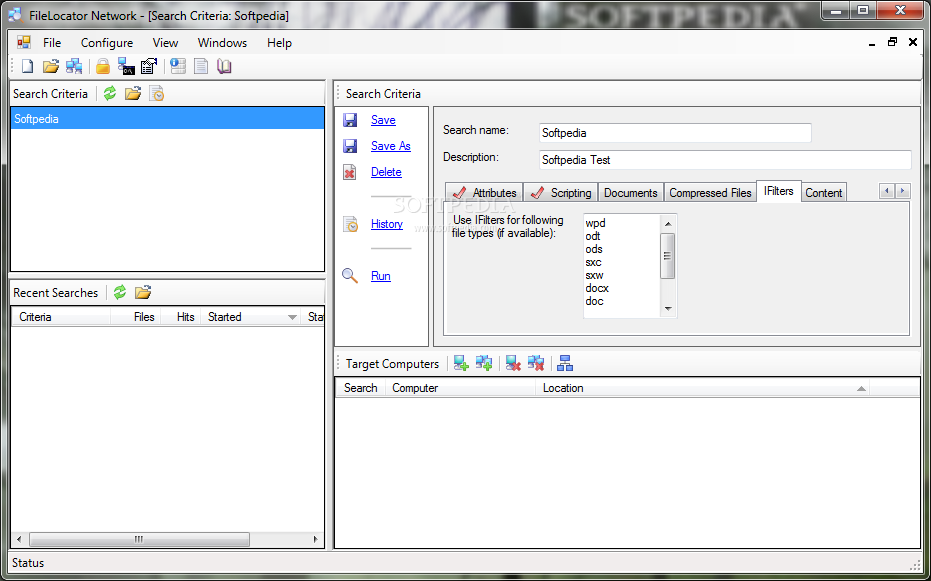Click the clipboard checklist toolbar icon
Image resolution: width=931 pixels, height=581 pixels.
148,66
